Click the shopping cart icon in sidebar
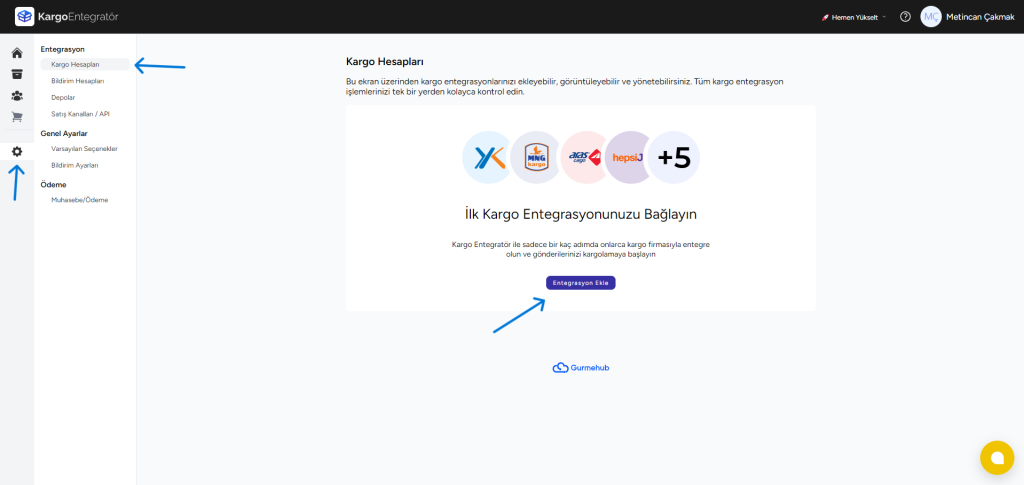The height and width of the screenshot is (485, 1024). coord(17,117)
